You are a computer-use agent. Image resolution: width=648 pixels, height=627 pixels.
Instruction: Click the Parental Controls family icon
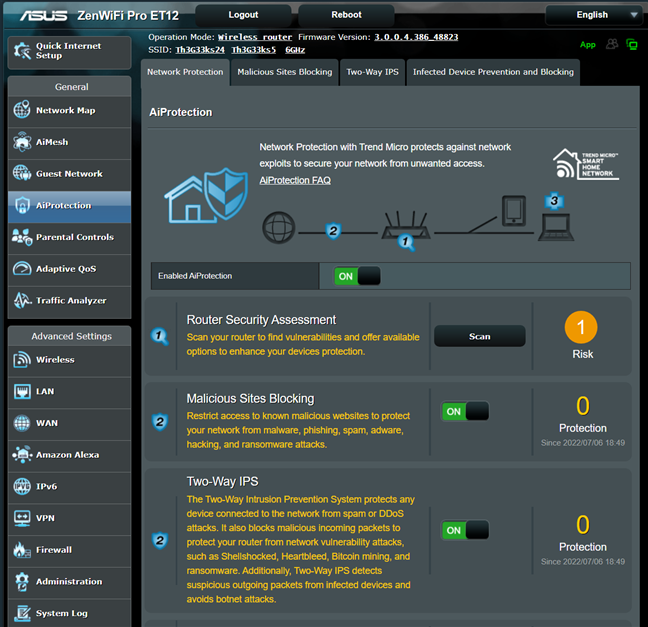click(x=22, y=237)
